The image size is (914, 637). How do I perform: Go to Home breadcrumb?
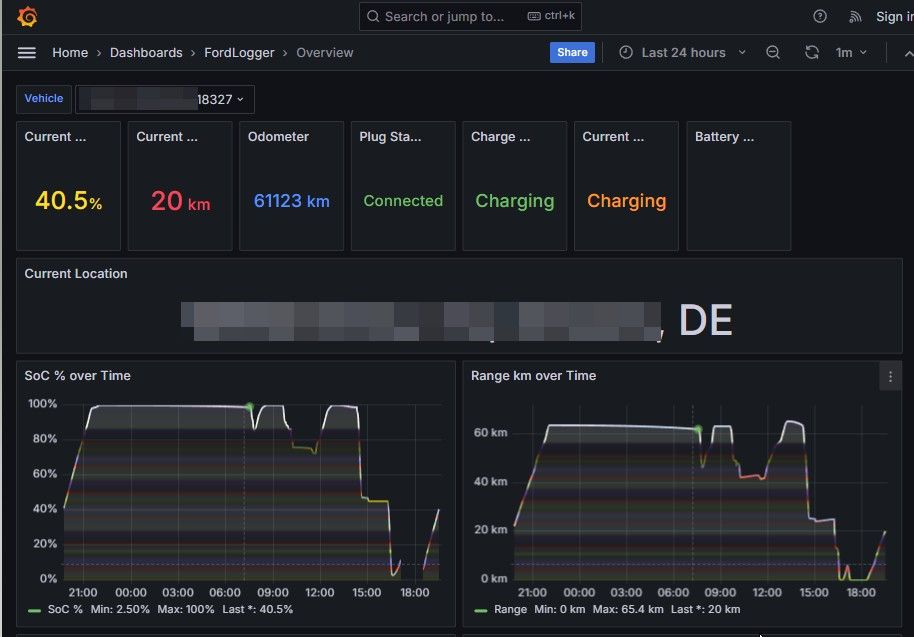[x=70, y=52]
